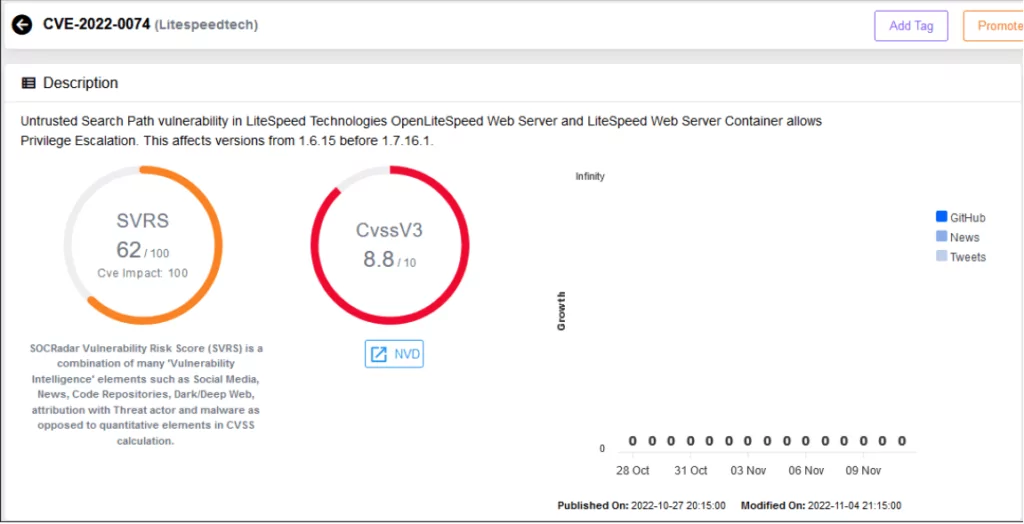Click the 06 Nov axis label
This screenshot has height=524, width=1024.
806,471
